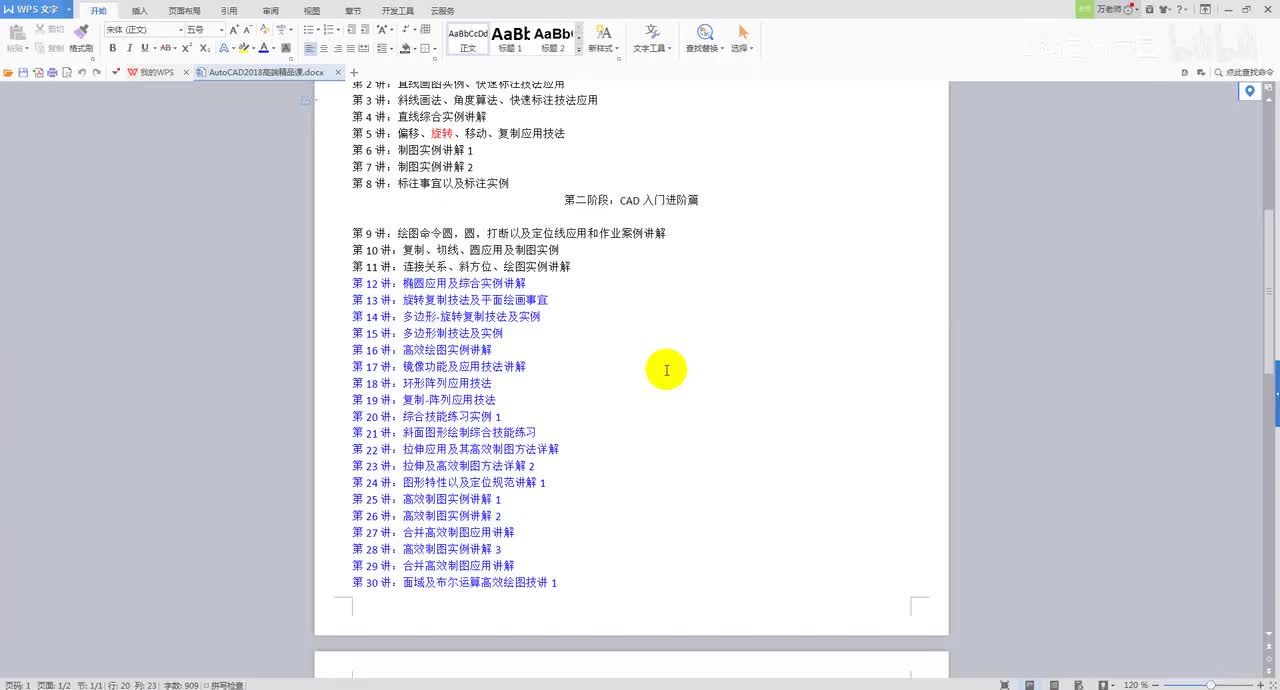The height and width of the screenshot is (690, 1280).
Task: Click the print icon in quick access bar
Action: click(x=52, y=72)
